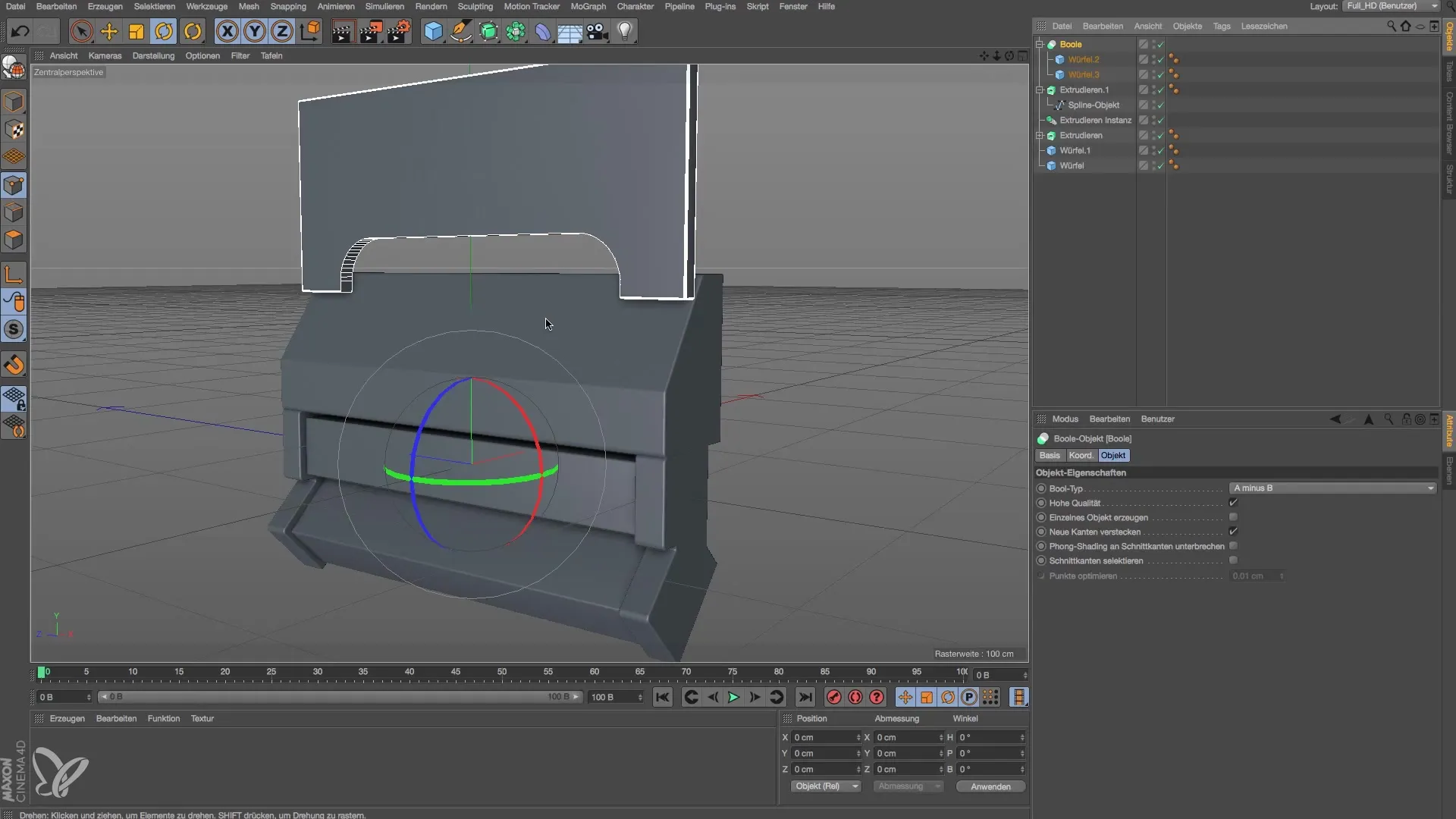1456x819 pixels.
Task: Click the Winkel H input field
Action: point(991,737)
